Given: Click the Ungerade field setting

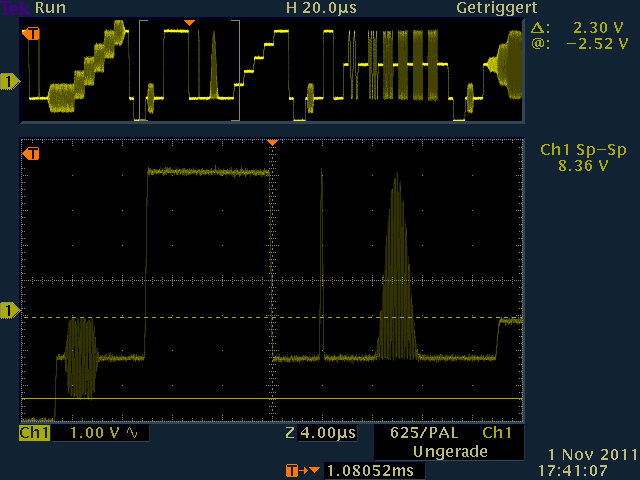Looking at the screenshot, I should coord(448,452).
